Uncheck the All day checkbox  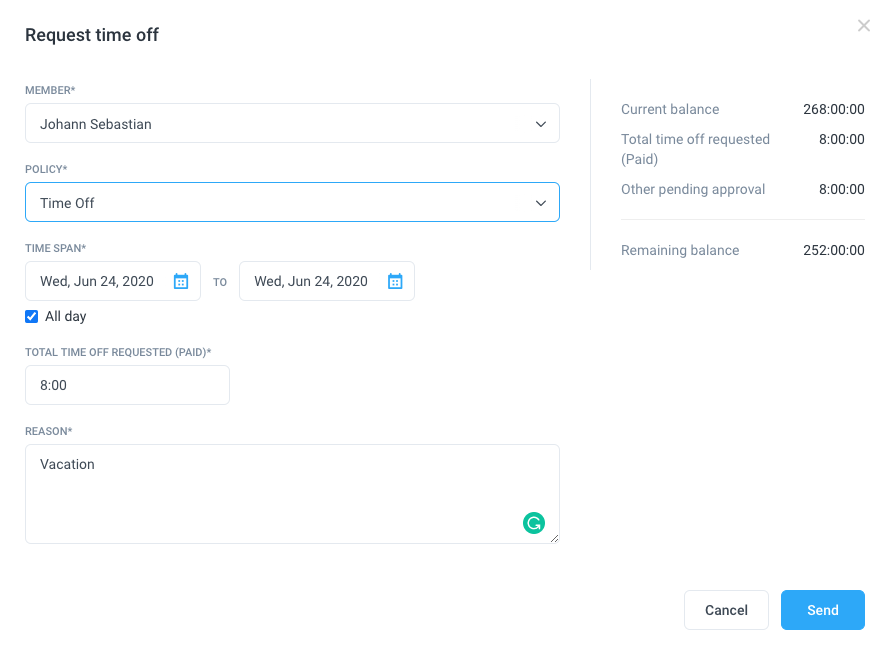click(32, 317)
